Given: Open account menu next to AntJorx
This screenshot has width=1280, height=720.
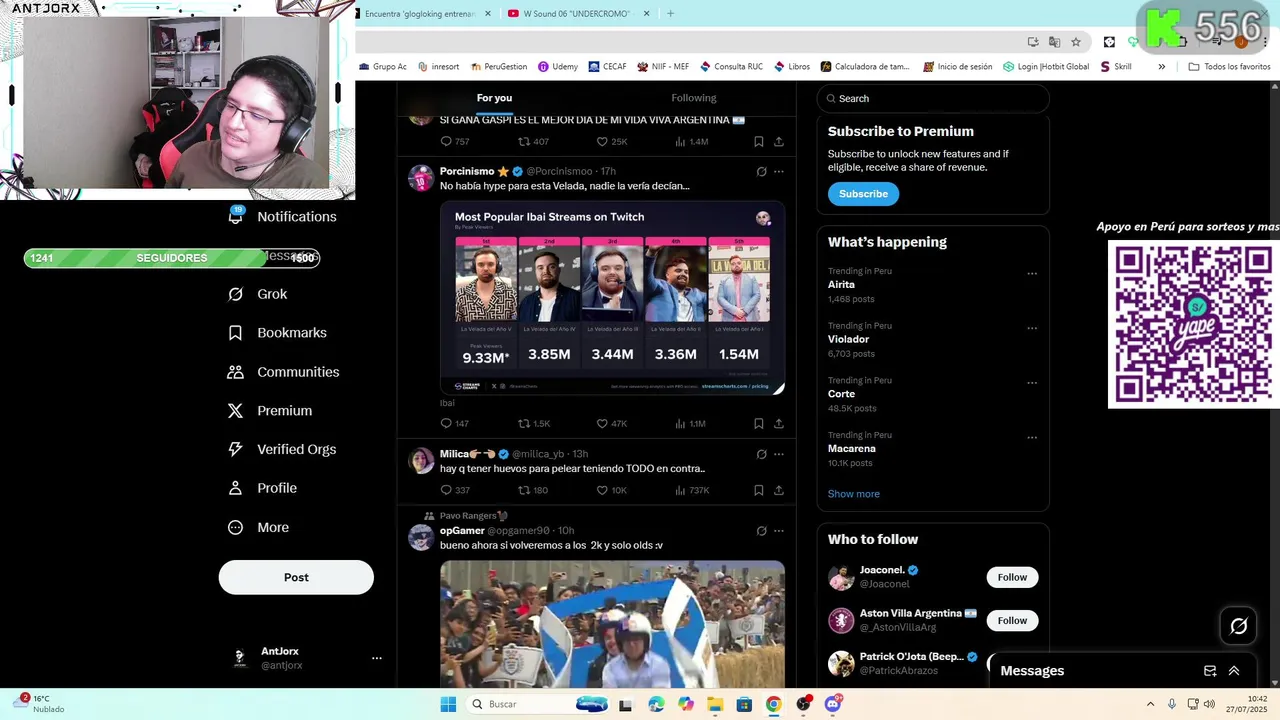Looking at the screenshot, I should coord(377,658).
